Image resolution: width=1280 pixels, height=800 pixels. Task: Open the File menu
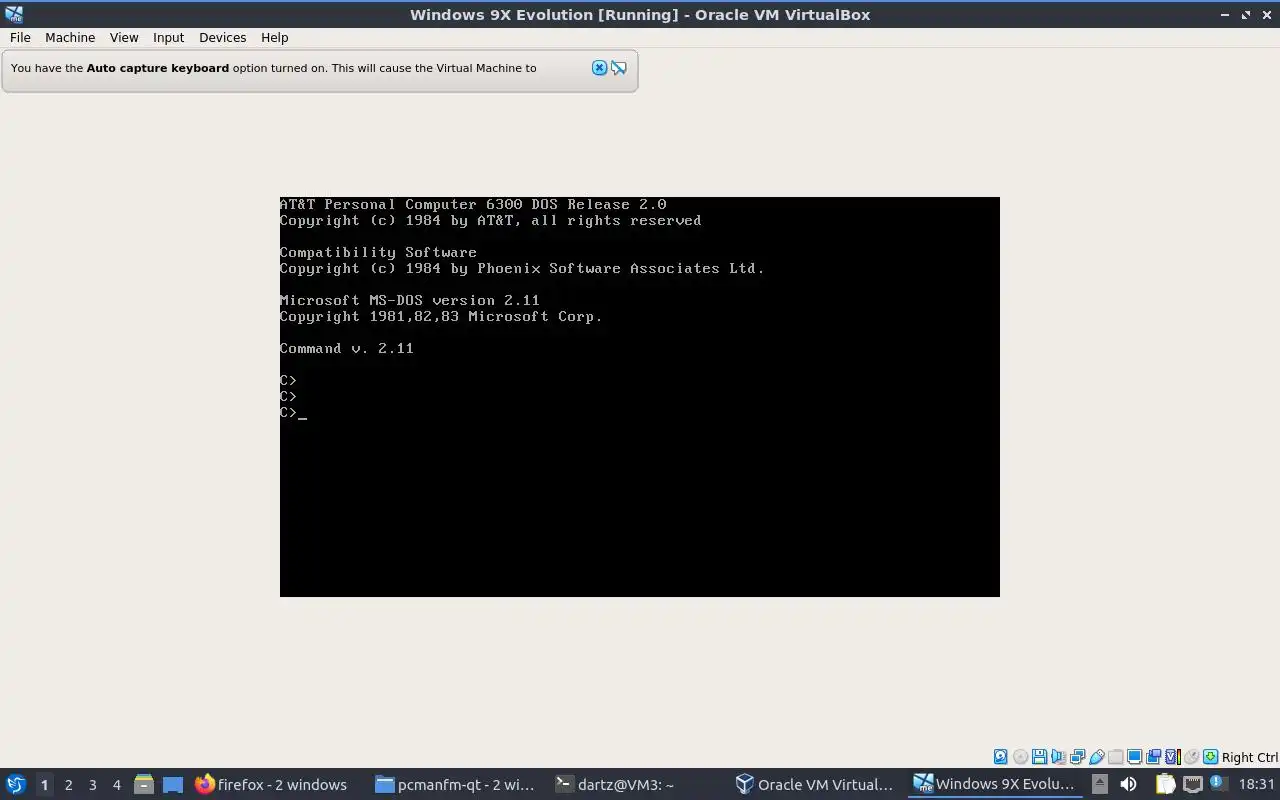[x=20, y=37]
